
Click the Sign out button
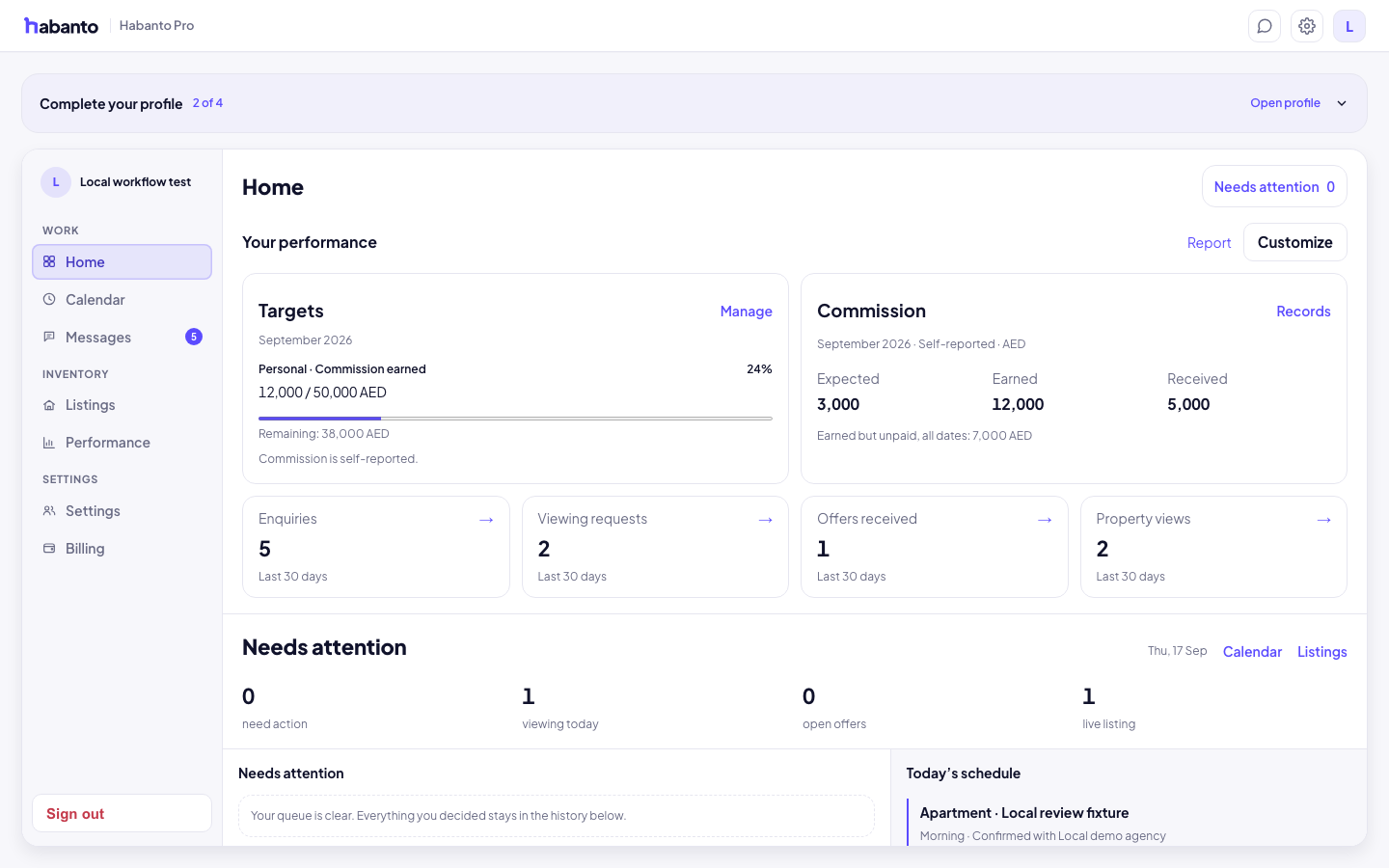click(122, 813)
